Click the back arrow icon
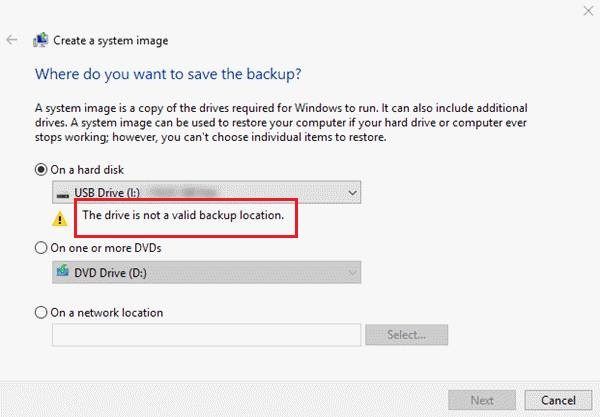The width and height of the screenshot is (600, 417). pyautogui.click(x=12, y=41)
